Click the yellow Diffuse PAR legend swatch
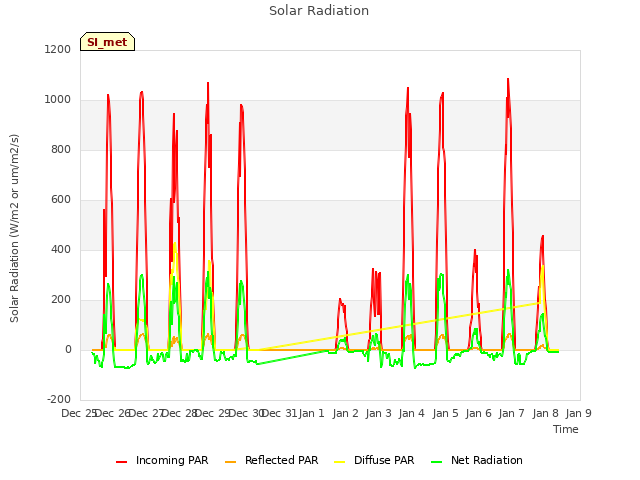 tap(340, 461)
